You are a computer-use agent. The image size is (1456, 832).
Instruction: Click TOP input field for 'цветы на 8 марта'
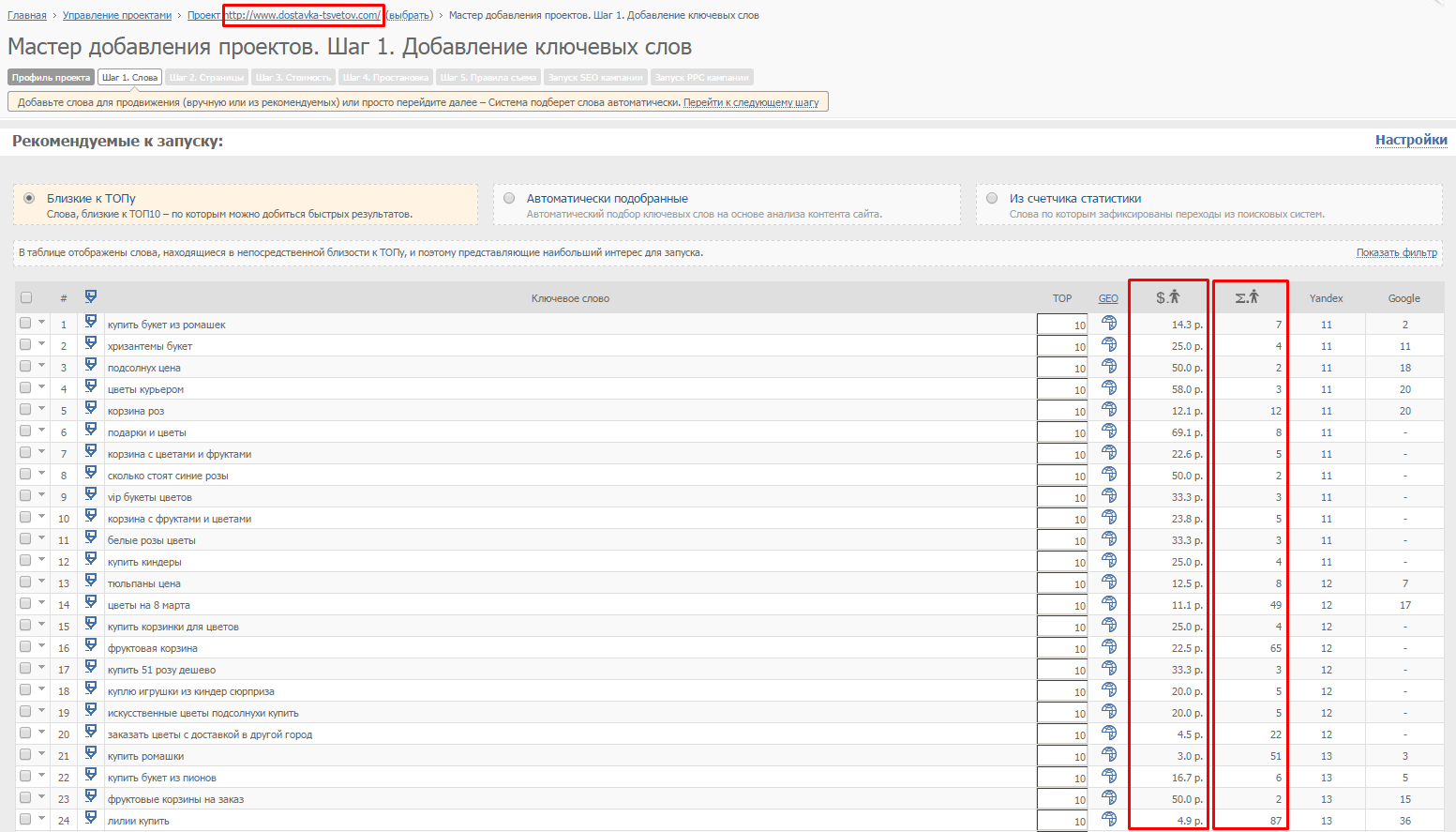coord(1062,604)
